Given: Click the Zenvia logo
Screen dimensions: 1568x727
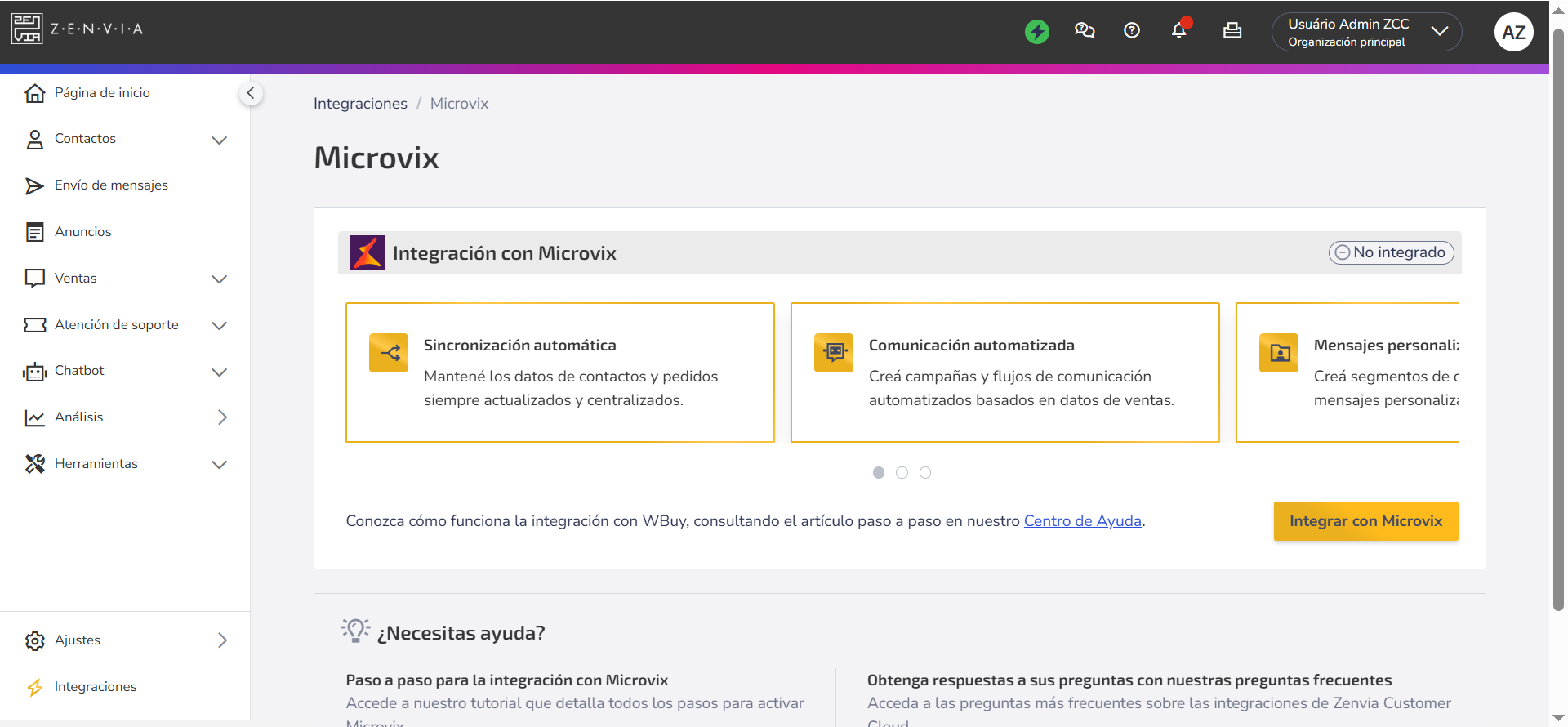Looking at the screenshot, I should tap(77, 29).
